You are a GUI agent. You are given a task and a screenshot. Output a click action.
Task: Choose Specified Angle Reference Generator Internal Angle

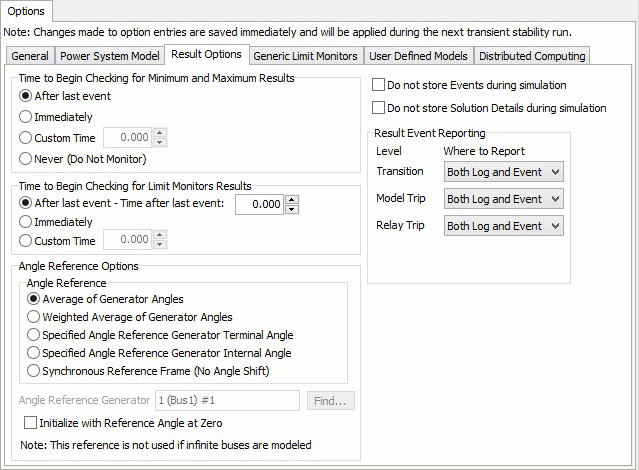click(x=35, y=353)
